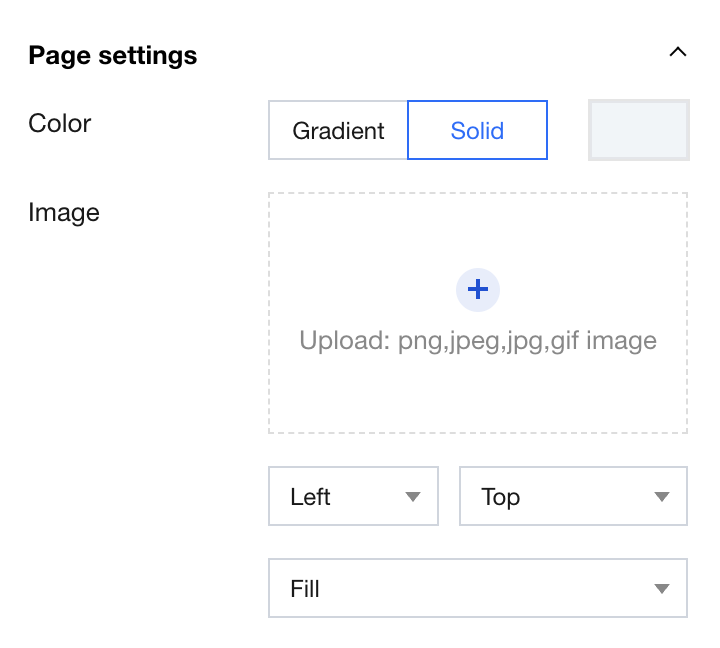This screenshot has height=648, width=720.
Task: Open the page color swatch picker
Action: coord(638,130)
